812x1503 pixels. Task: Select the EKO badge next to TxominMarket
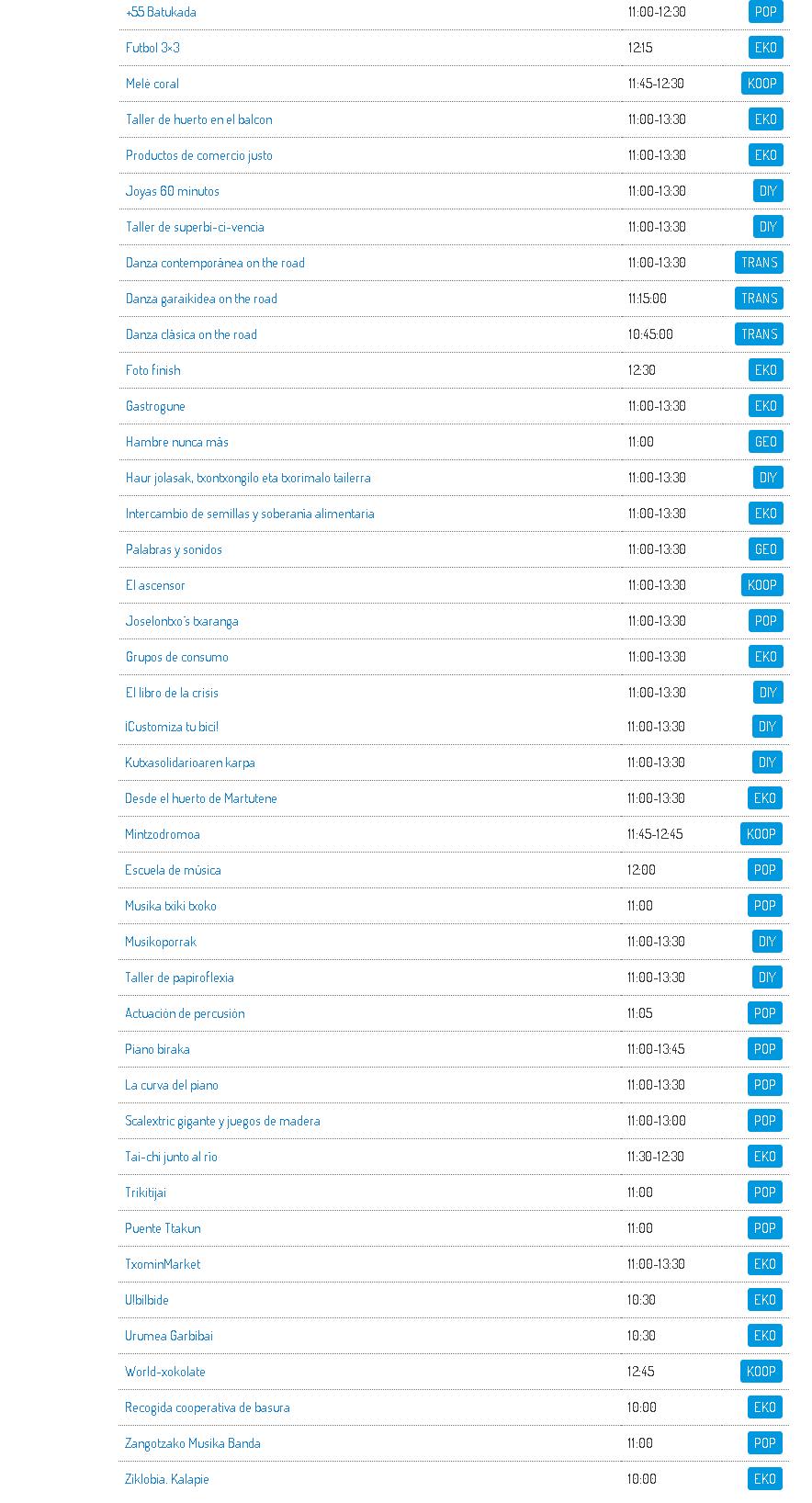[764, 1264]
